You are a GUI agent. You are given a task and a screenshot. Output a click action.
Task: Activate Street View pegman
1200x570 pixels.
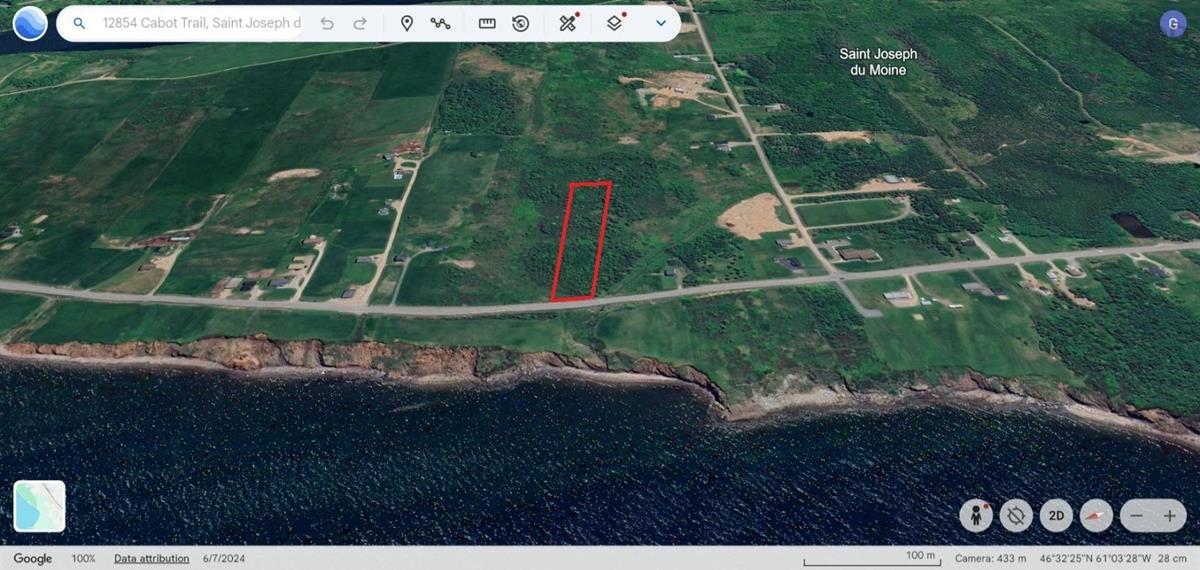tap(975, 516)
